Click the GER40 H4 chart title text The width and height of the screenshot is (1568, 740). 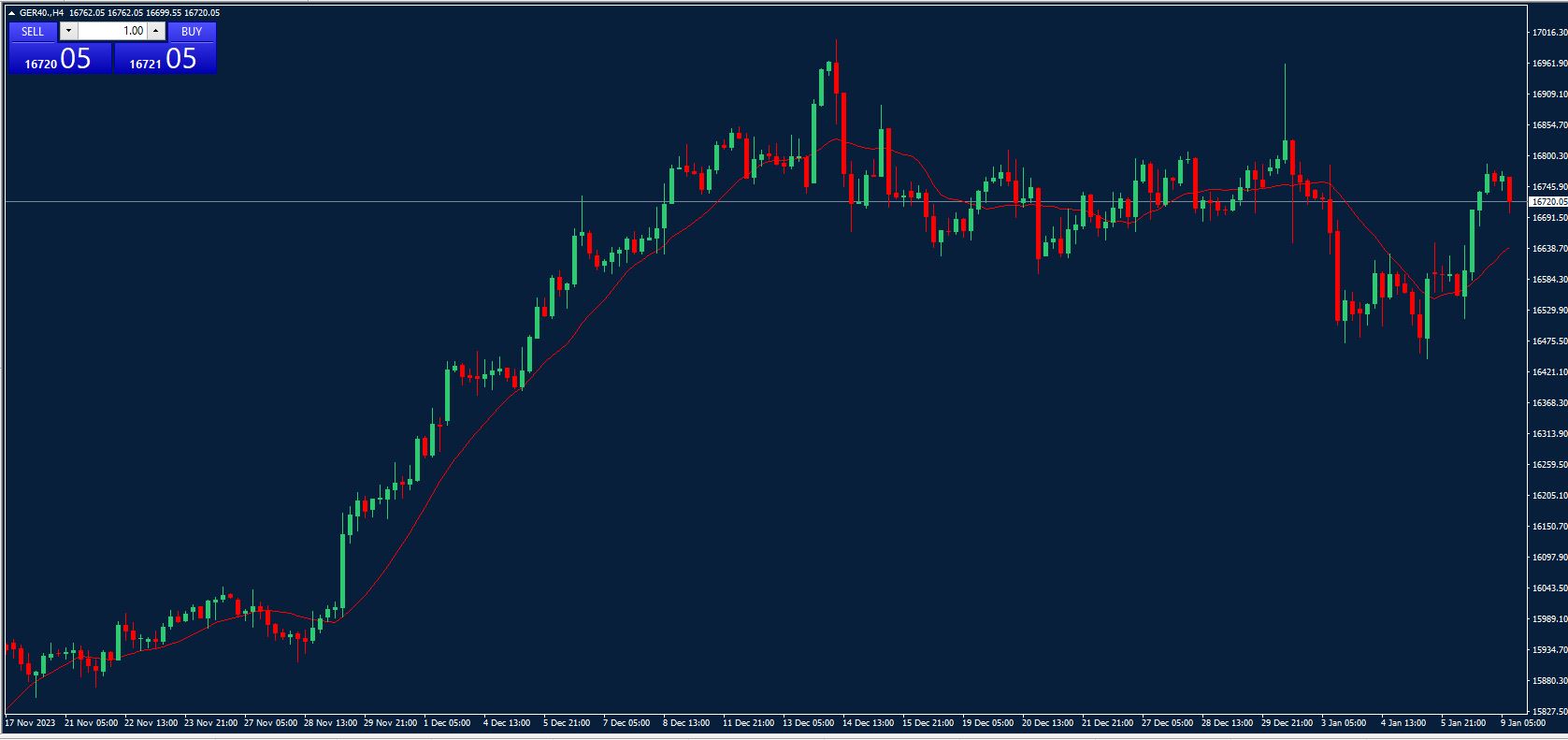pyautogui.click(x=42, y=13)
